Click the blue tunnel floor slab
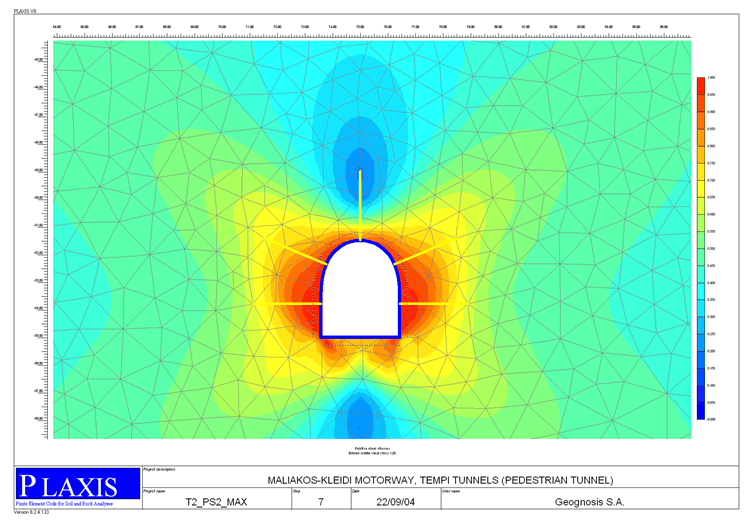 click(x=360, y=337)
